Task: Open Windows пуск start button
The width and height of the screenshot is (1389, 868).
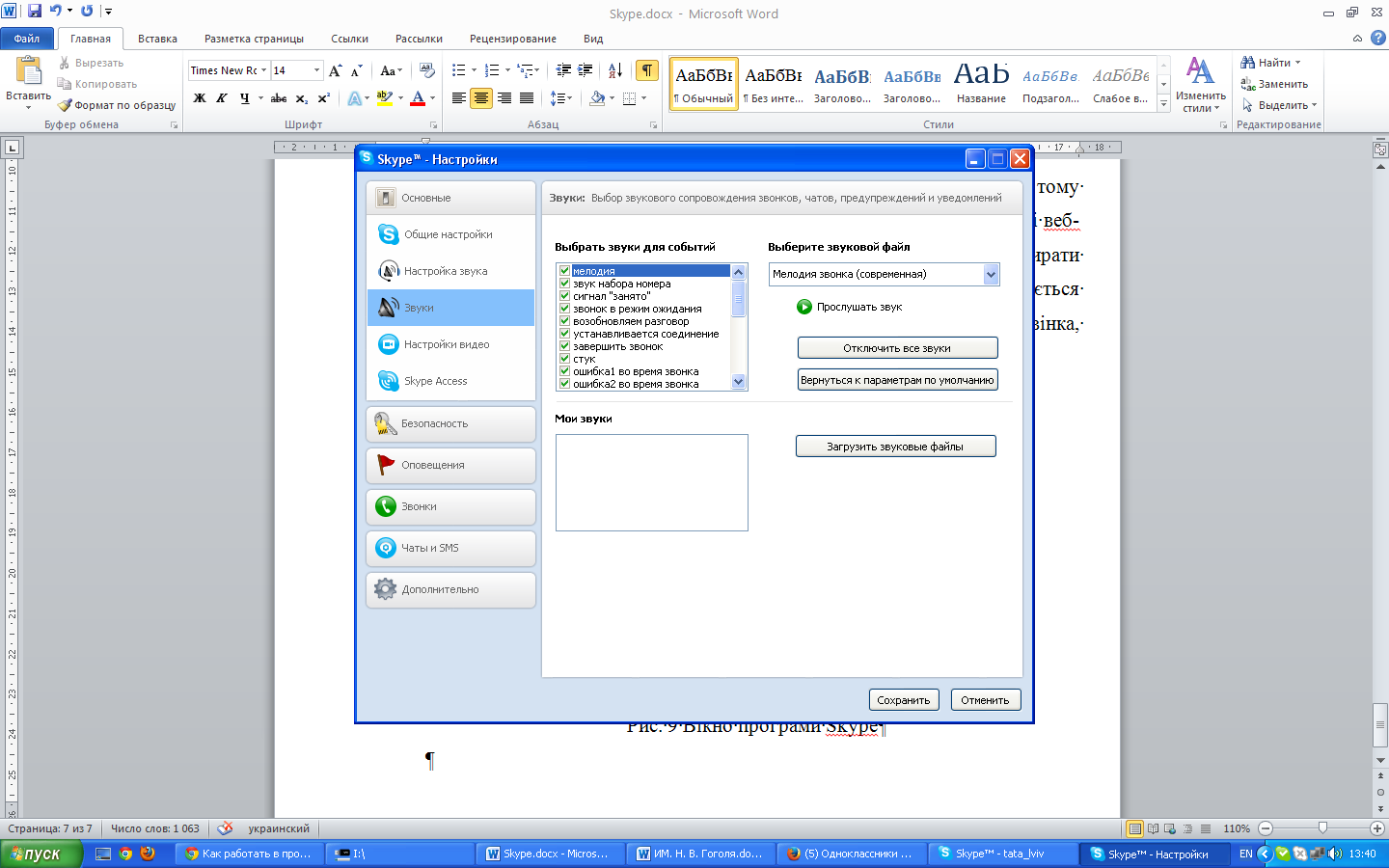Action: point(41,854)
